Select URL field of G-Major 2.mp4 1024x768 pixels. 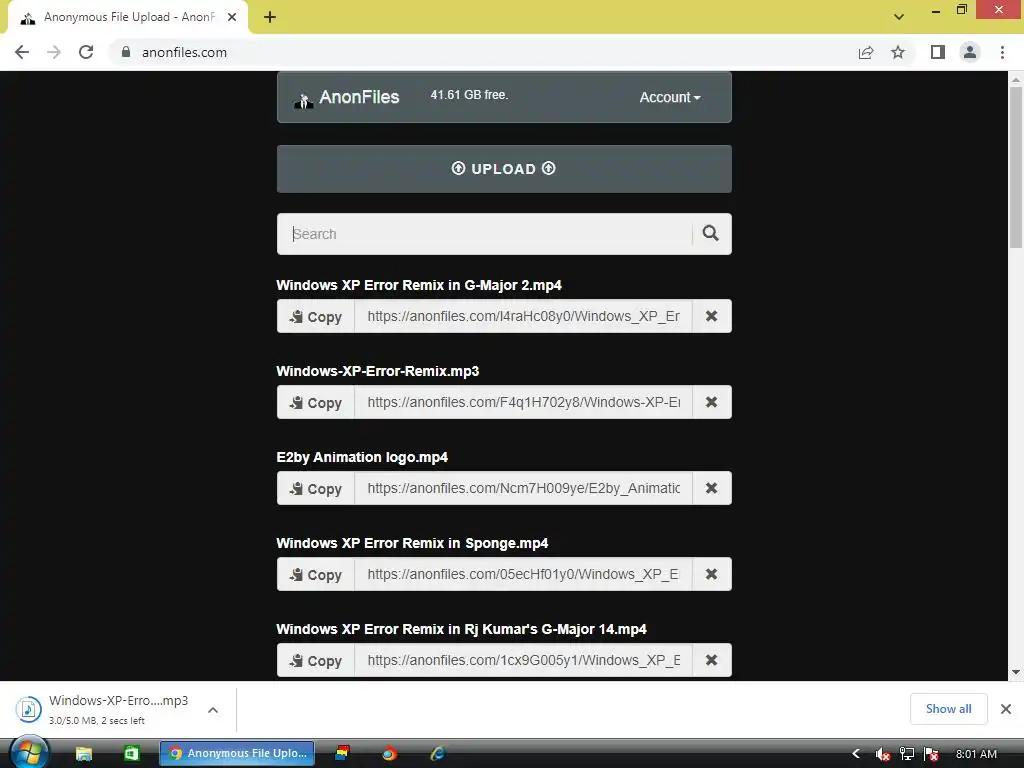coord(523,316)
